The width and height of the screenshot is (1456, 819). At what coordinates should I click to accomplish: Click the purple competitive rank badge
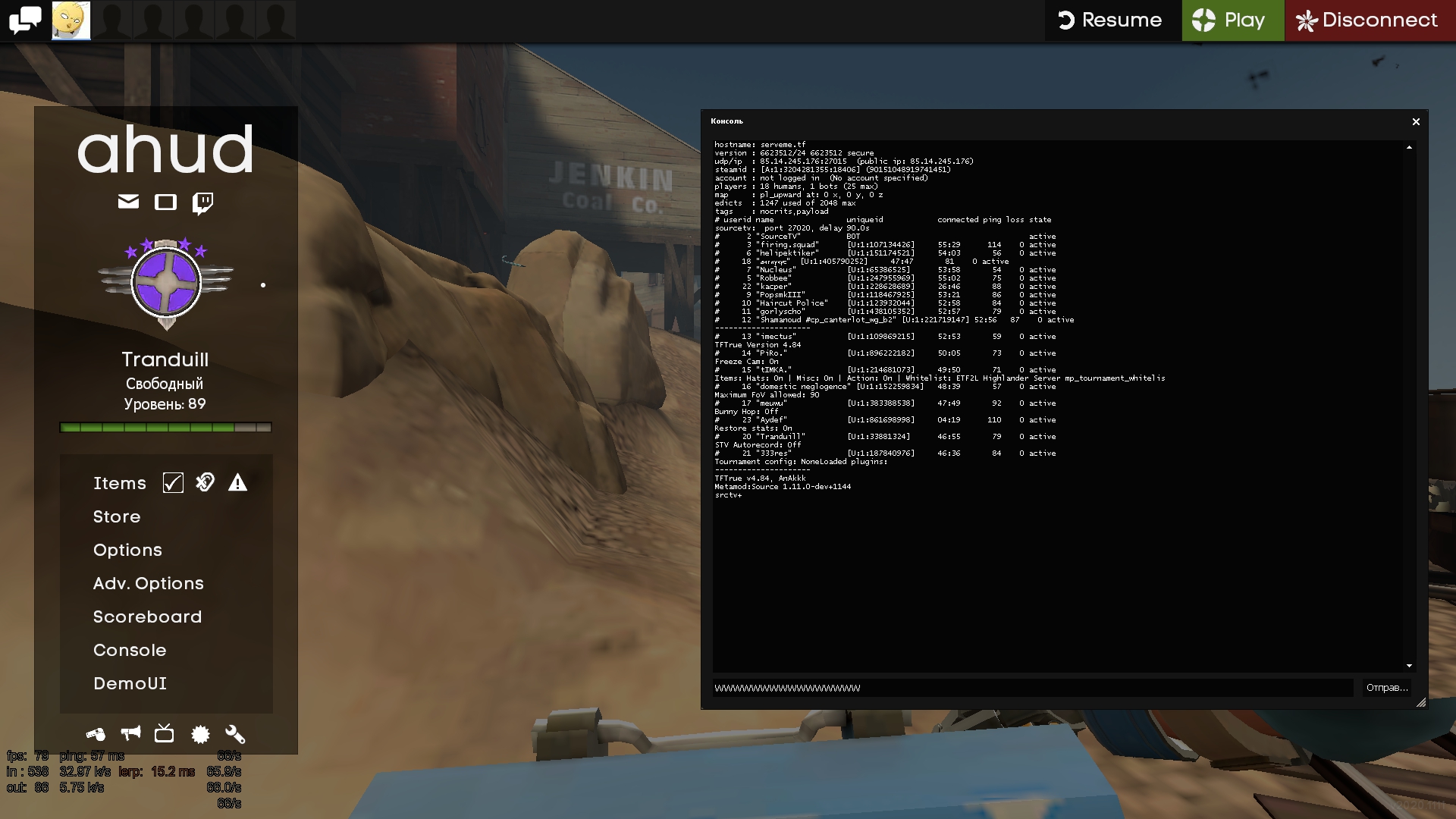point(166,283)
